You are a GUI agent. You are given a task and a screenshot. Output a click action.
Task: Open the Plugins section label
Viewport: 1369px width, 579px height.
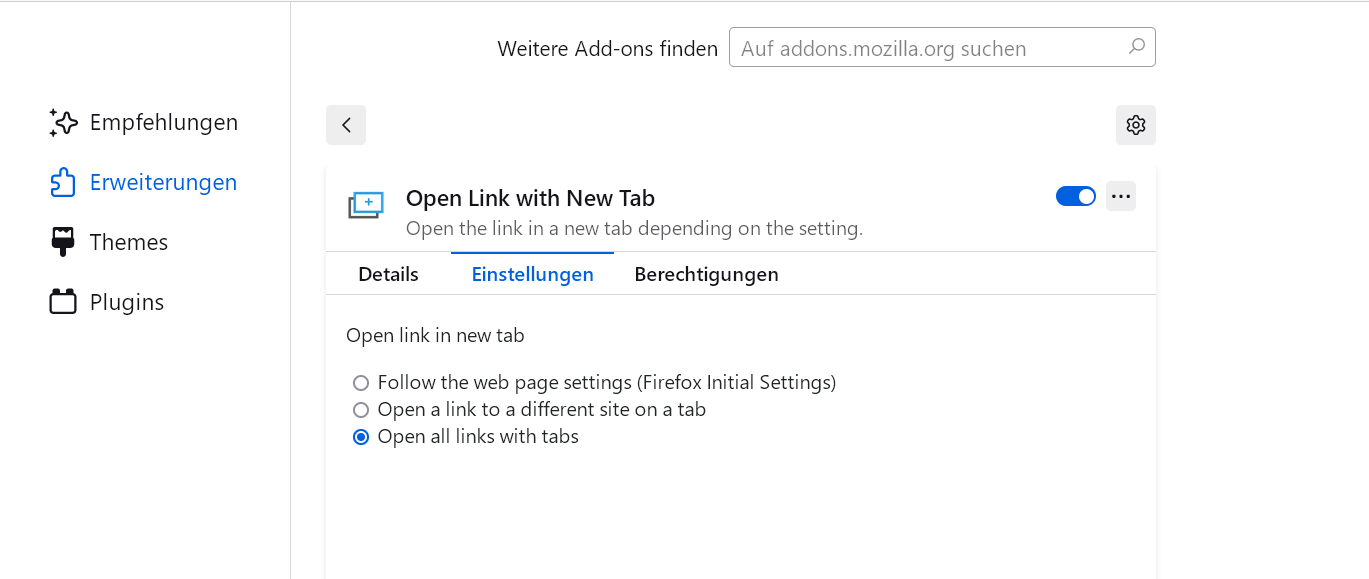pyautogui.click(x=127, y=302)
